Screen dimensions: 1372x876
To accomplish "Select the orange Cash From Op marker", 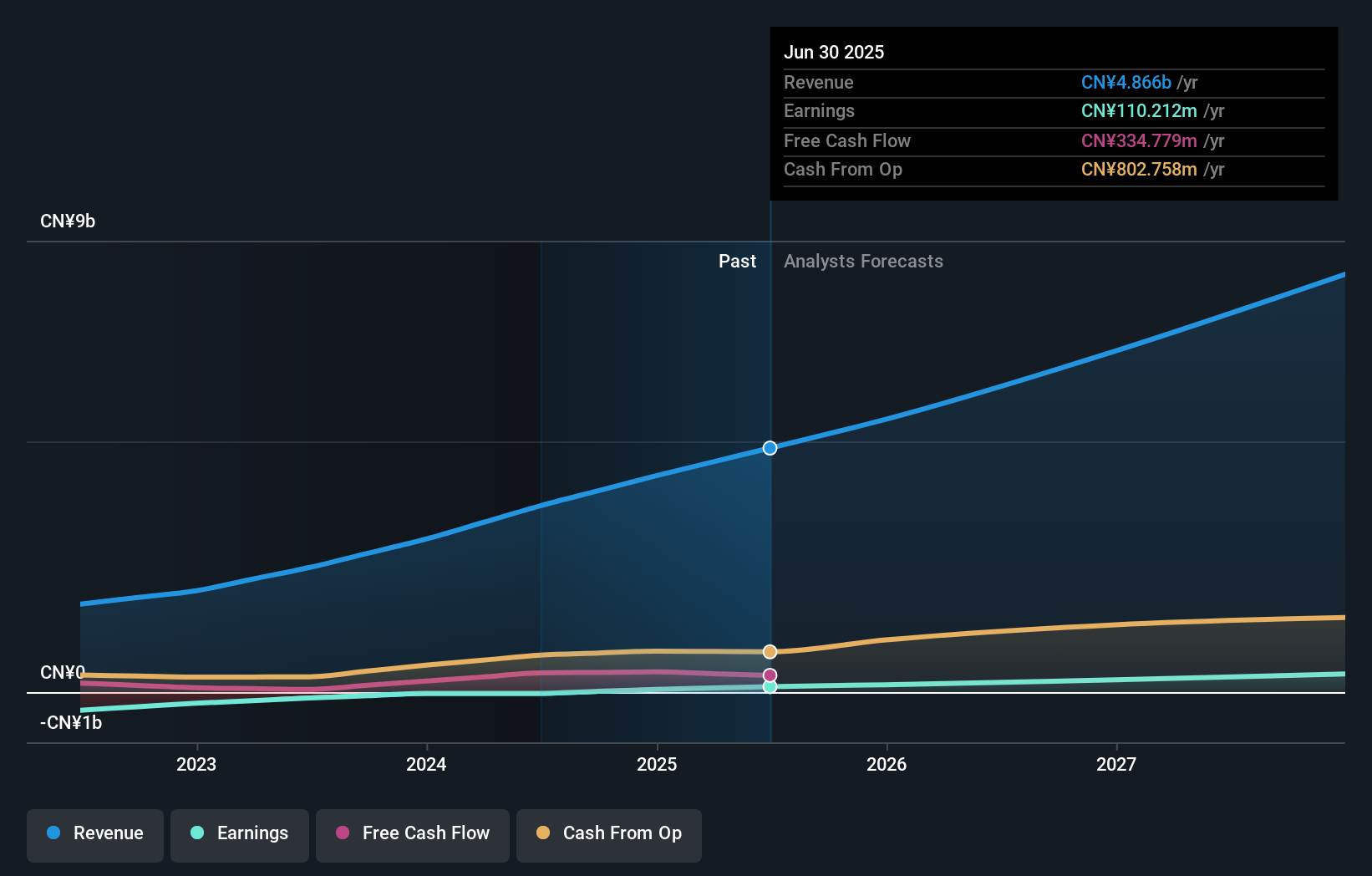I will pos(770,651).
